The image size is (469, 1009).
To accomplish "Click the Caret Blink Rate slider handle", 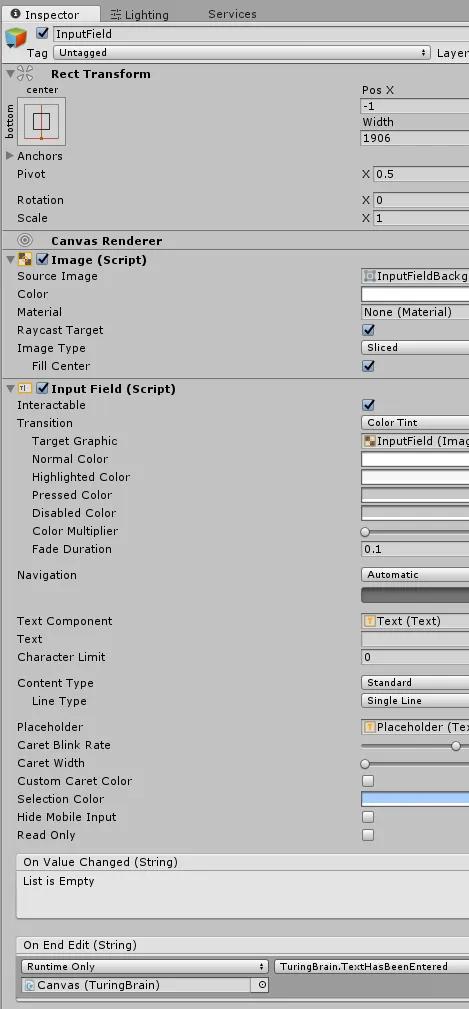I will (456, 746).
